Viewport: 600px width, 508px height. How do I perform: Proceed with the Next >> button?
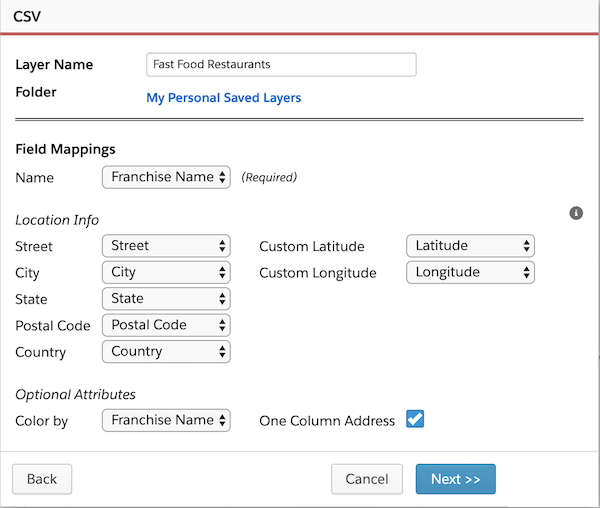point(456,479)
